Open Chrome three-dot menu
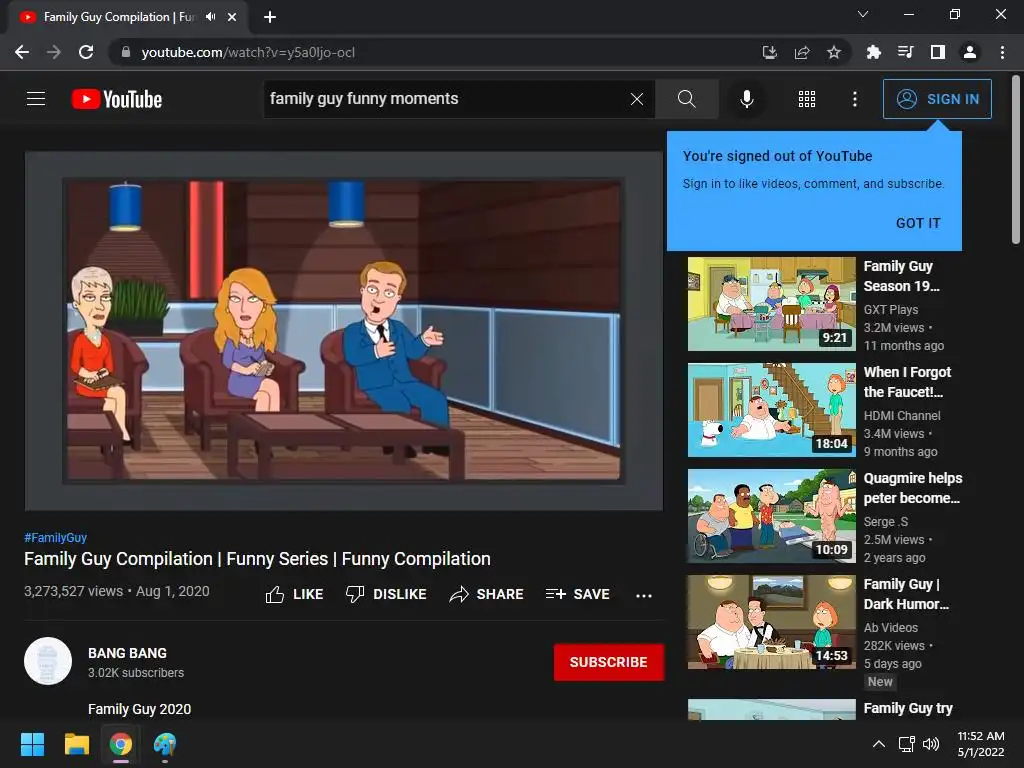Image resolution: width=1024 pixels, height=768 pixels. click(1002, 52)
